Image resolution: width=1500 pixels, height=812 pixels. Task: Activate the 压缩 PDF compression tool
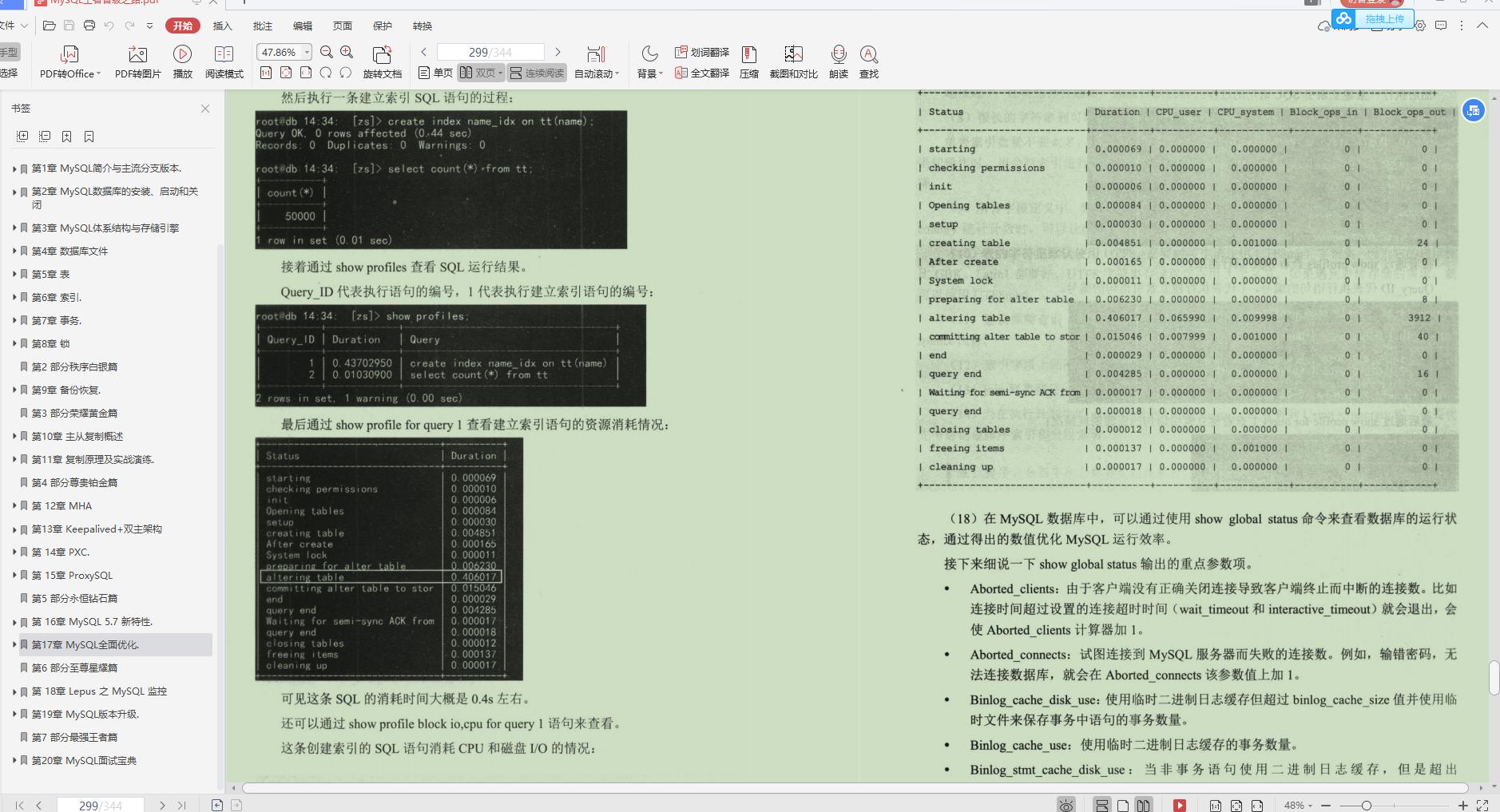[749, 62]
